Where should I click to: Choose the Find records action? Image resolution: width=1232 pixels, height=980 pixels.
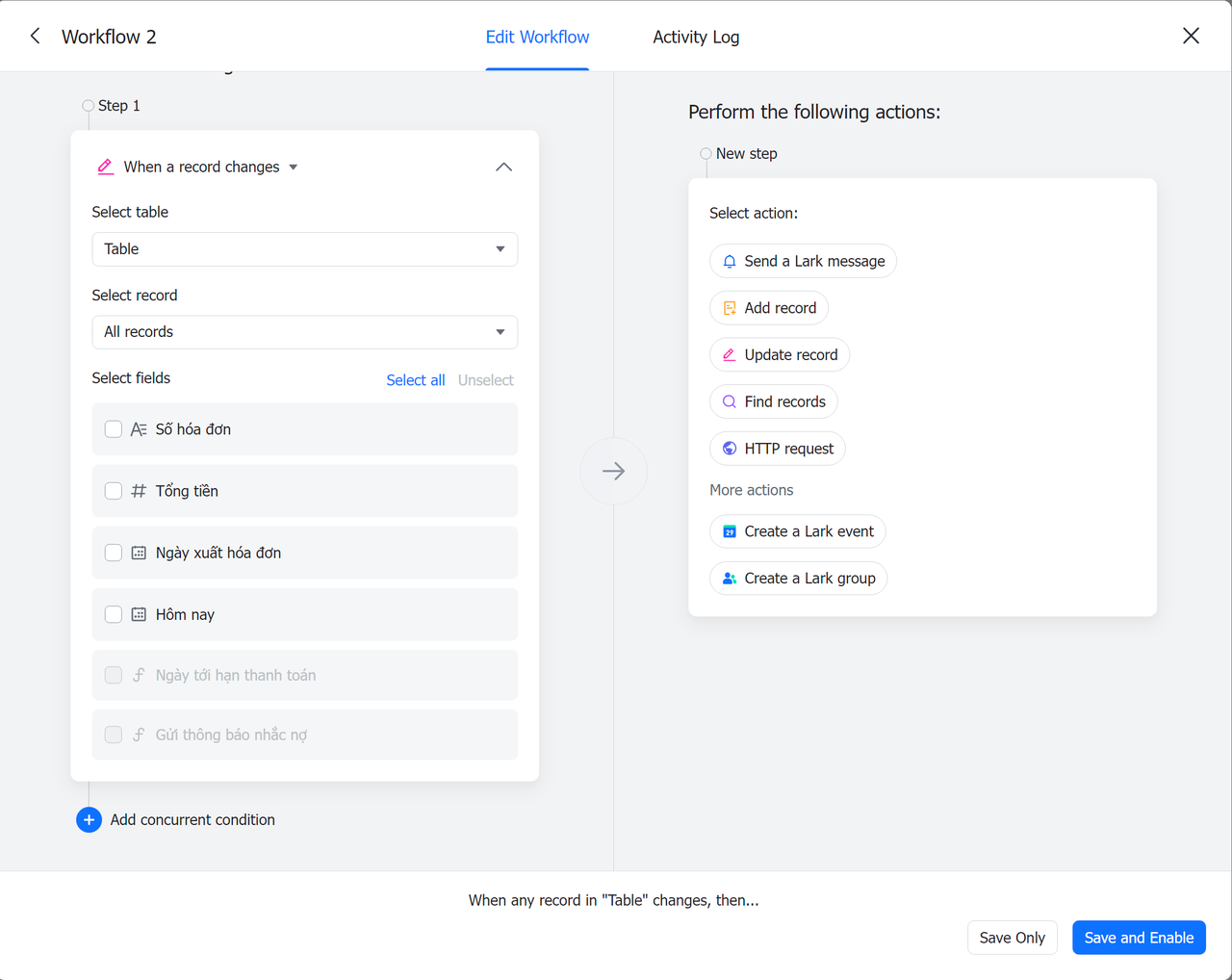point(774,402)
